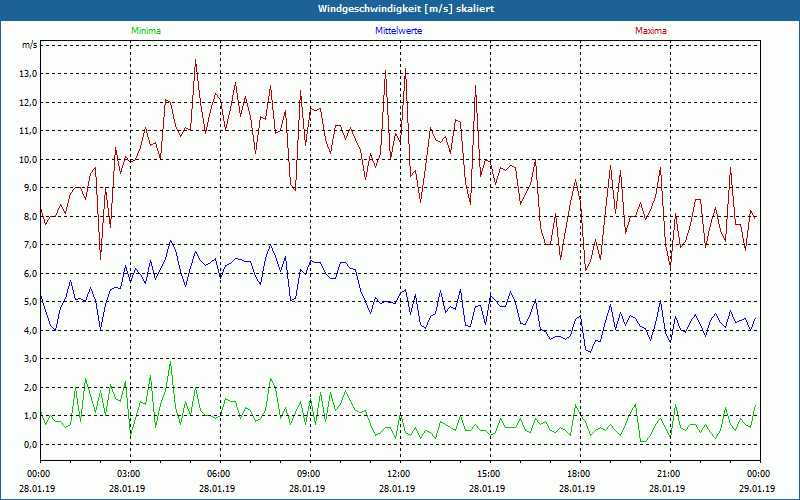
Task: Click the 11,0 y-axis value
Action: tap(29, 131)
